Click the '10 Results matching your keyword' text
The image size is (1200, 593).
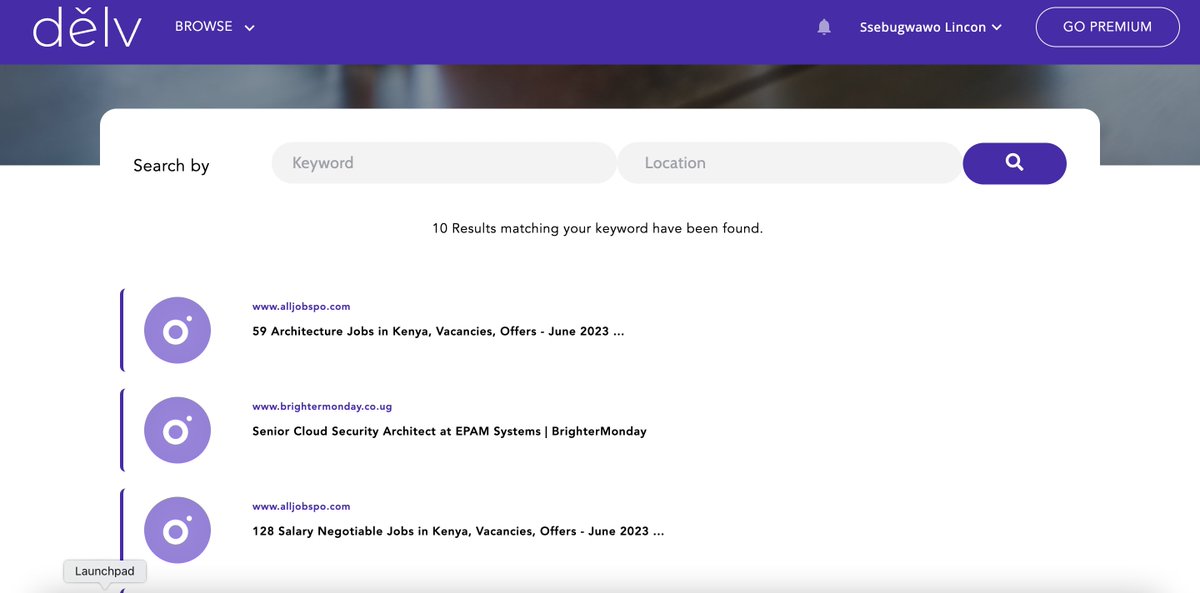[597, 228]
